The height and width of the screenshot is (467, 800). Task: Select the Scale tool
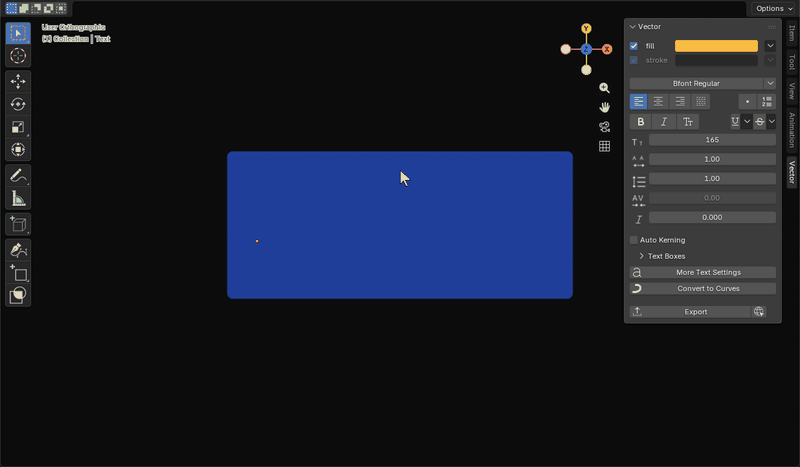[18, 127]
